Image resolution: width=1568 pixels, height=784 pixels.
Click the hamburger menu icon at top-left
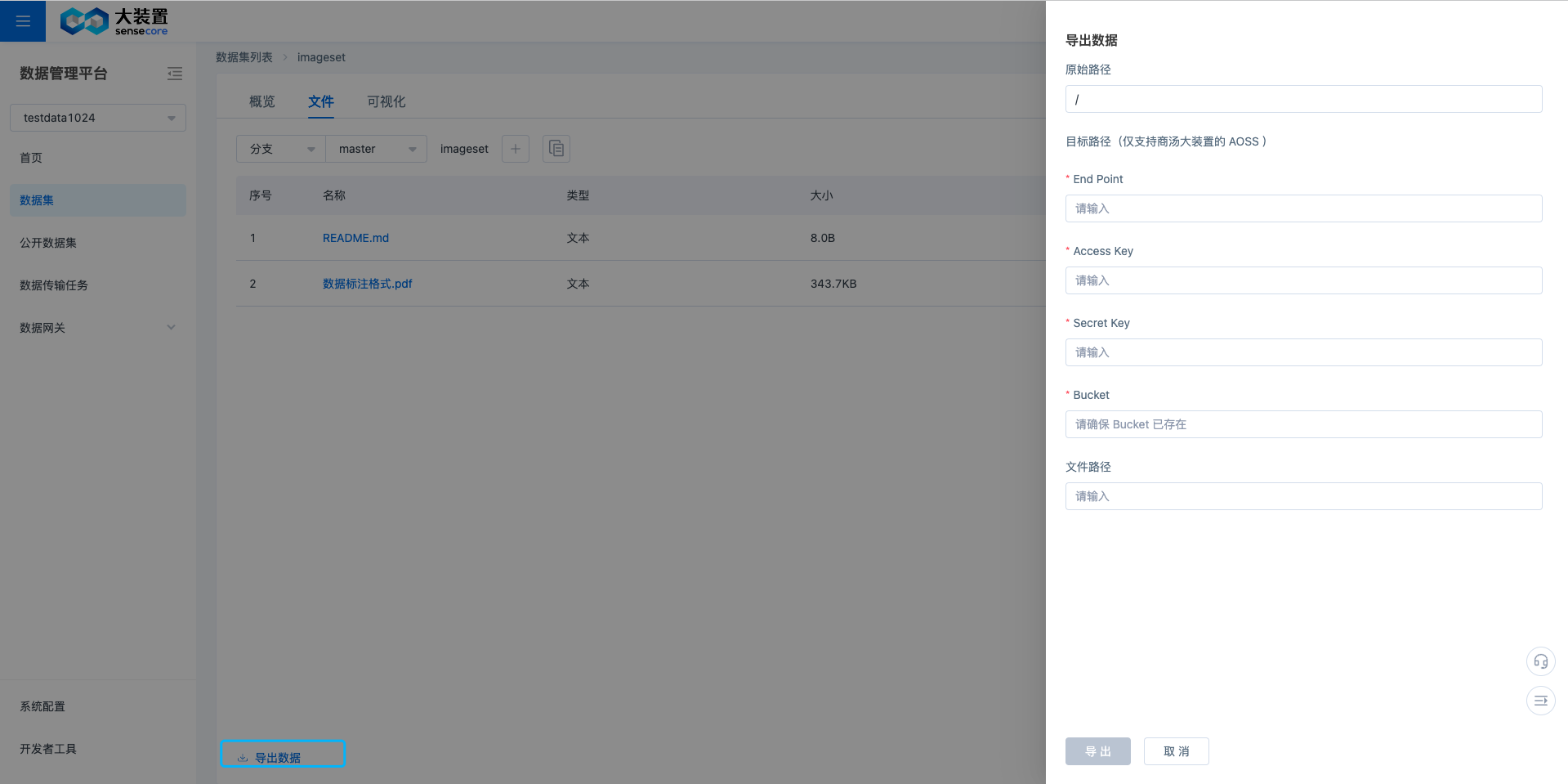click(x=23, y=21)
